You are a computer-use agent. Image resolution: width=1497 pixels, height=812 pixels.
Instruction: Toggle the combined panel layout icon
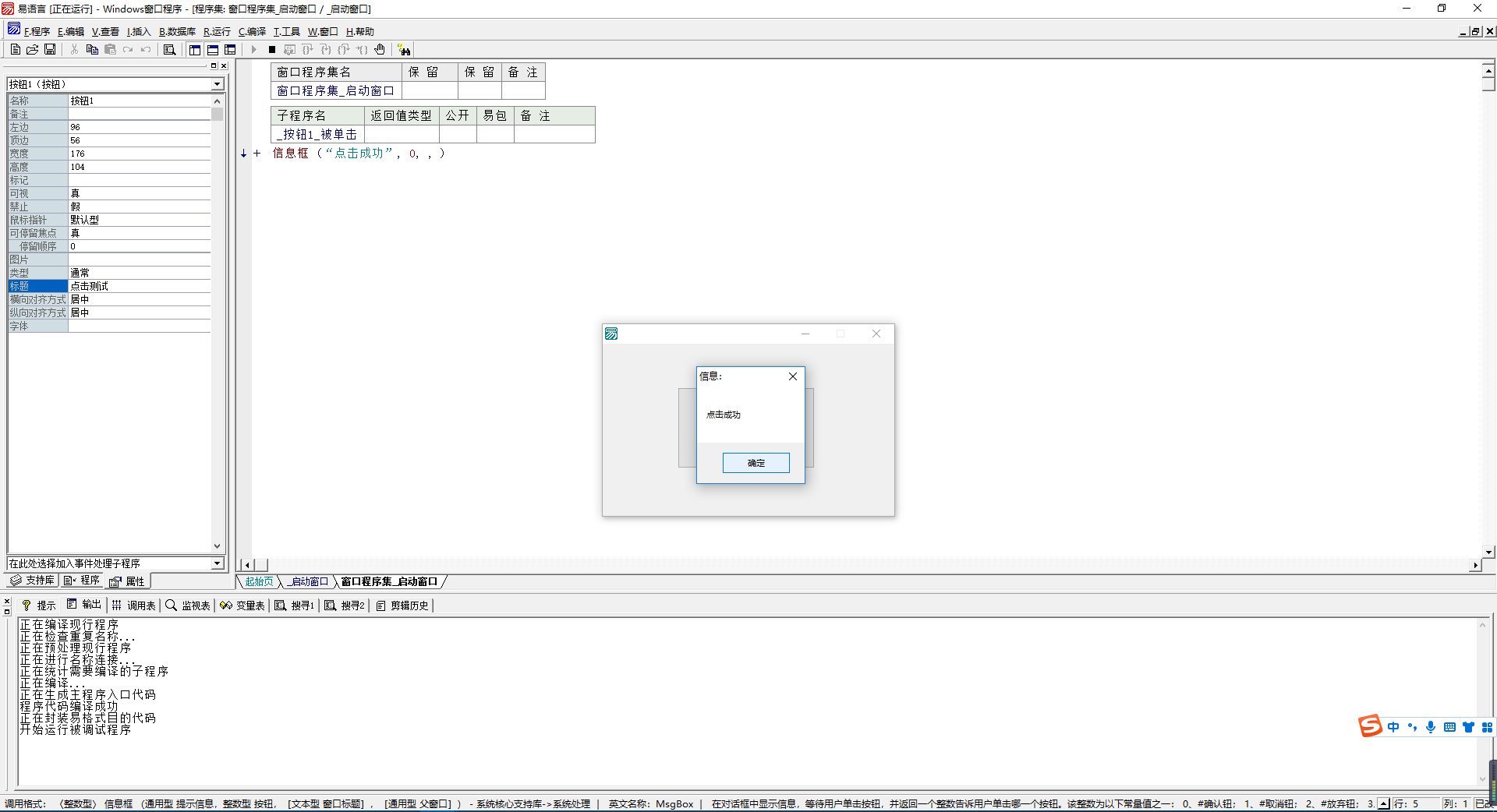click(x=230, y=49)
